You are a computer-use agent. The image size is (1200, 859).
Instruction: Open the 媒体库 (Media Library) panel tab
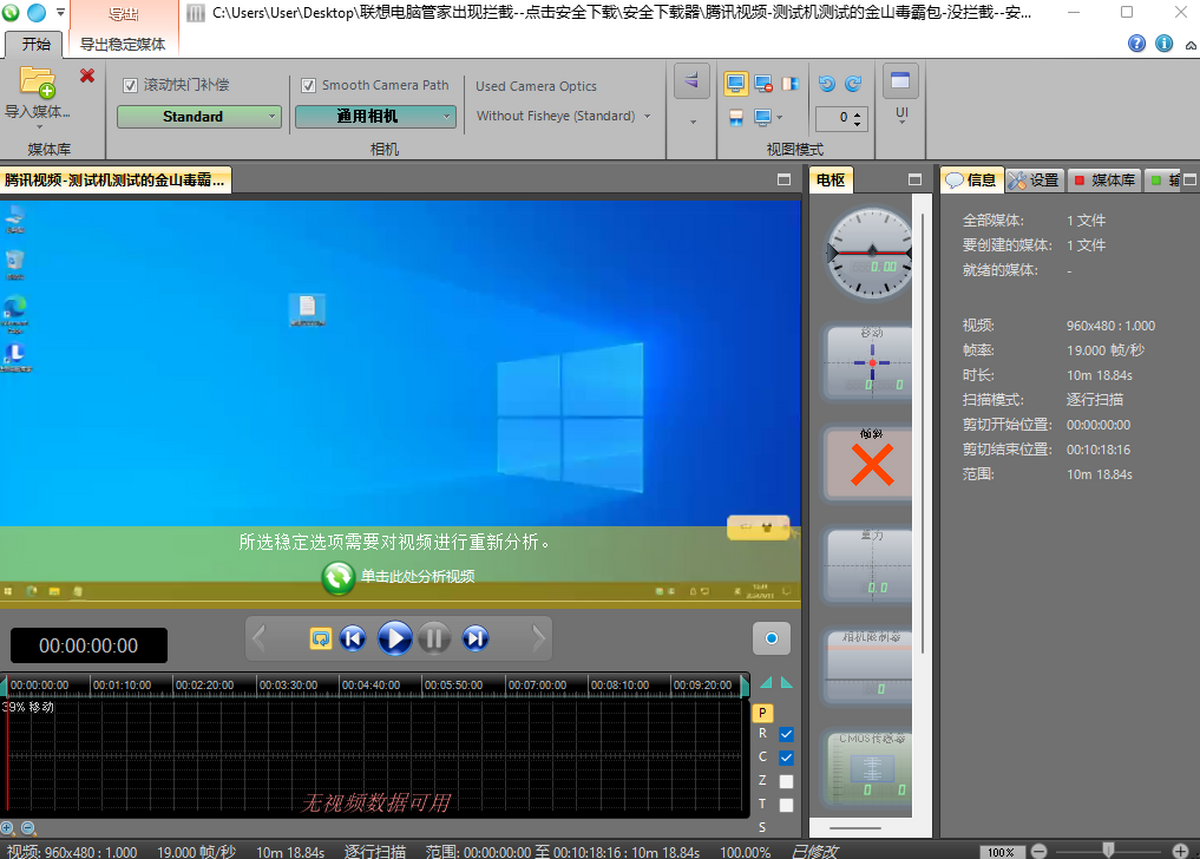pyautogui.click(x=1104, y=180)
